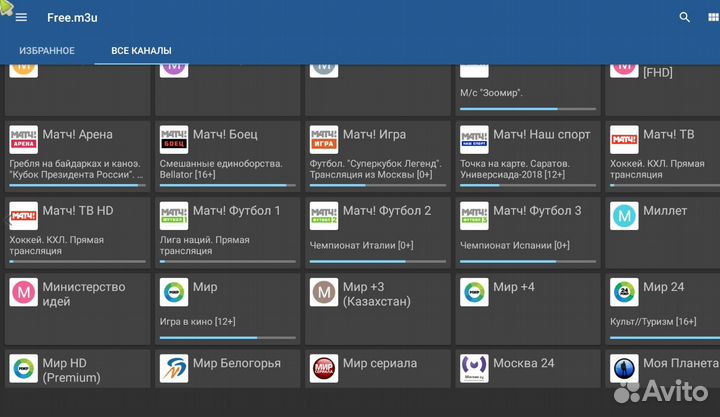Select the Моя Планета channel name
The image size is (720, 417).
pyautogui.click(x=681, y=363)
